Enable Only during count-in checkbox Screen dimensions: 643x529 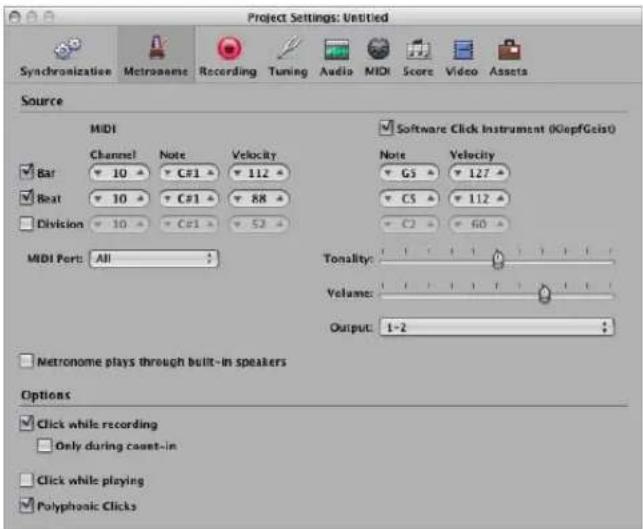45,445
